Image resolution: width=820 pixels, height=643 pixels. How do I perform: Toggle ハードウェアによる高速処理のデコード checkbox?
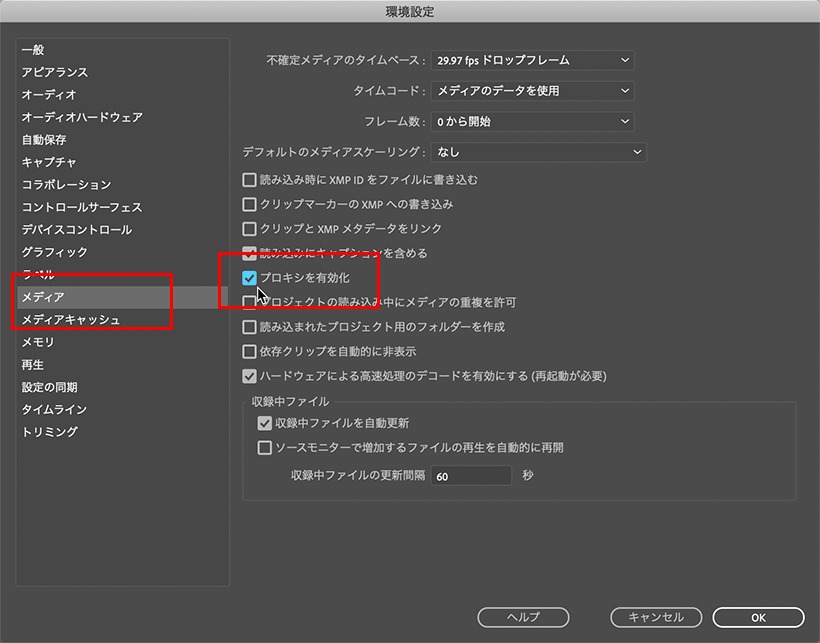click(249, 376)
